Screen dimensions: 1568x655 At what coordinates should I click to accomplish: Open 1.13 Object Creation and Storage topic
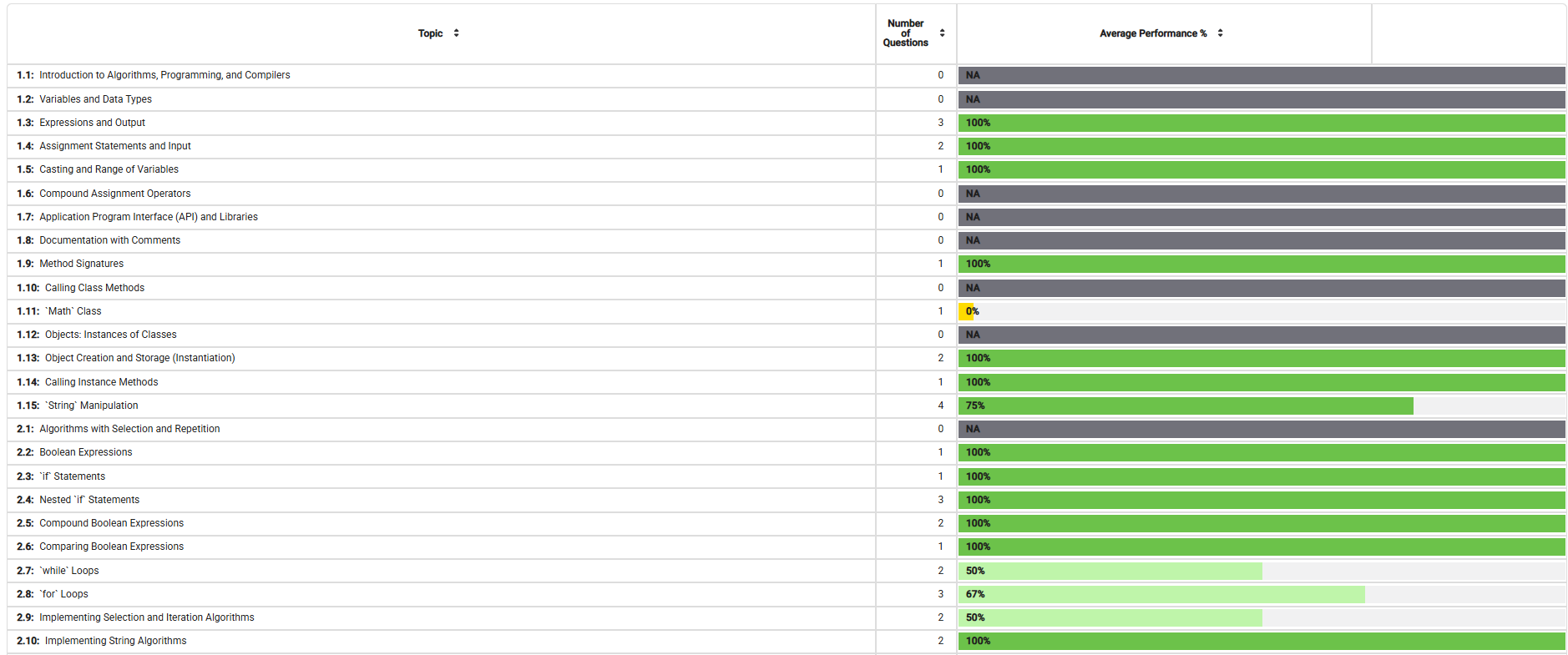point(139,358)
